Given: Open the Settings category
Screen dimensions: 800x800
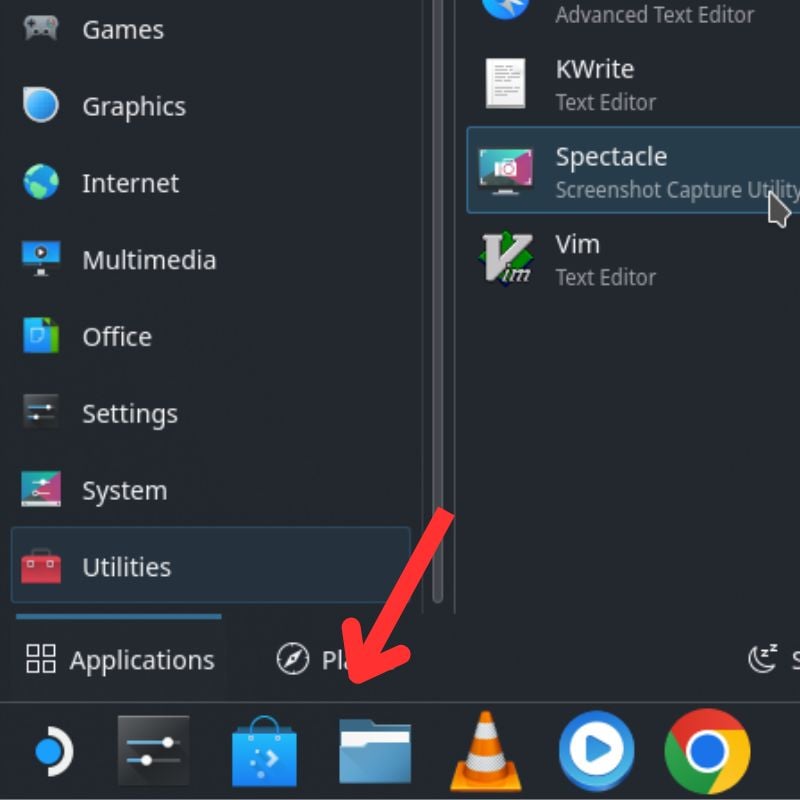Looking at the screenshot, I should click(210, 413).
